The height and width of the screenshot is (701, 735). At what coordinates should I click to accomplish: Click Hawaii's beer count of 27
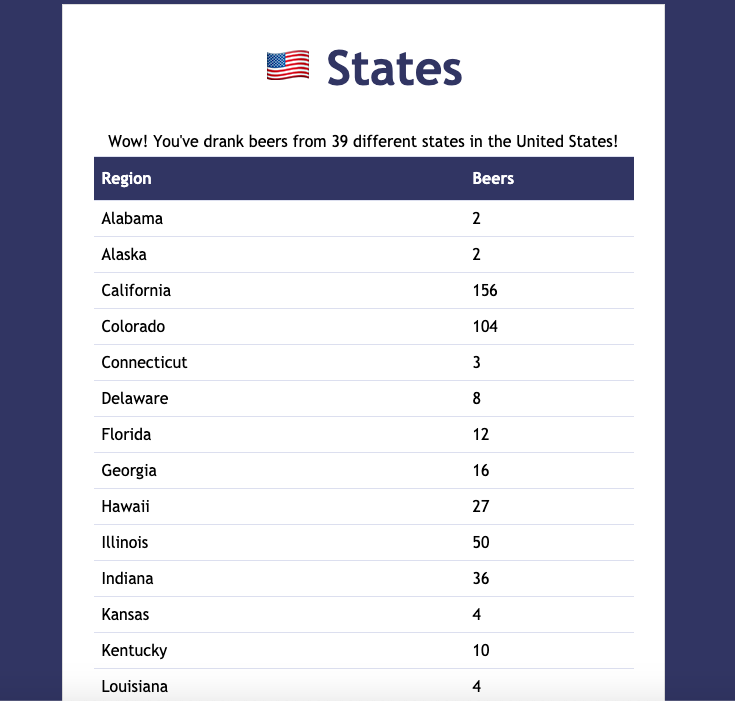(x=480, y=506)
